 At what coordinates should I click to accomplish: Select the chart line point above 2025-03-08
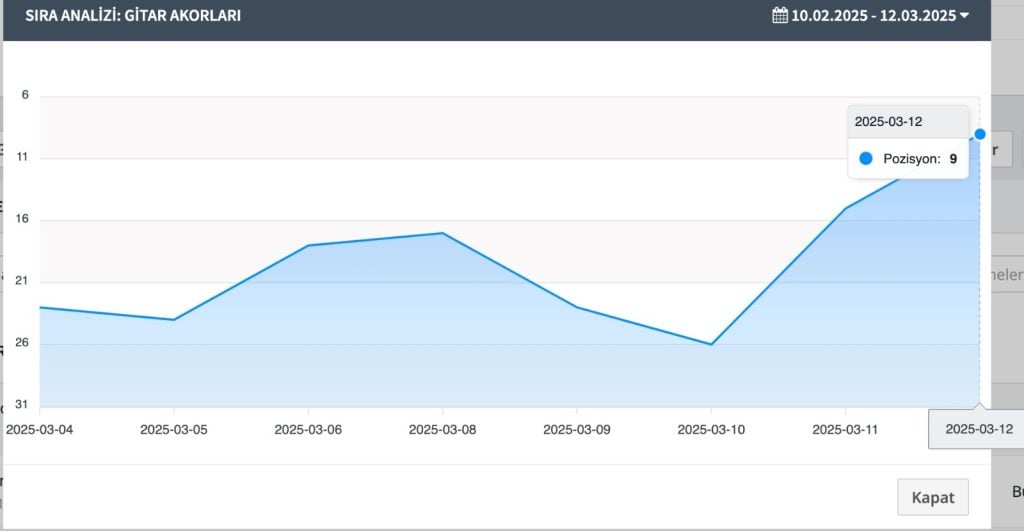tap(442, 233)
